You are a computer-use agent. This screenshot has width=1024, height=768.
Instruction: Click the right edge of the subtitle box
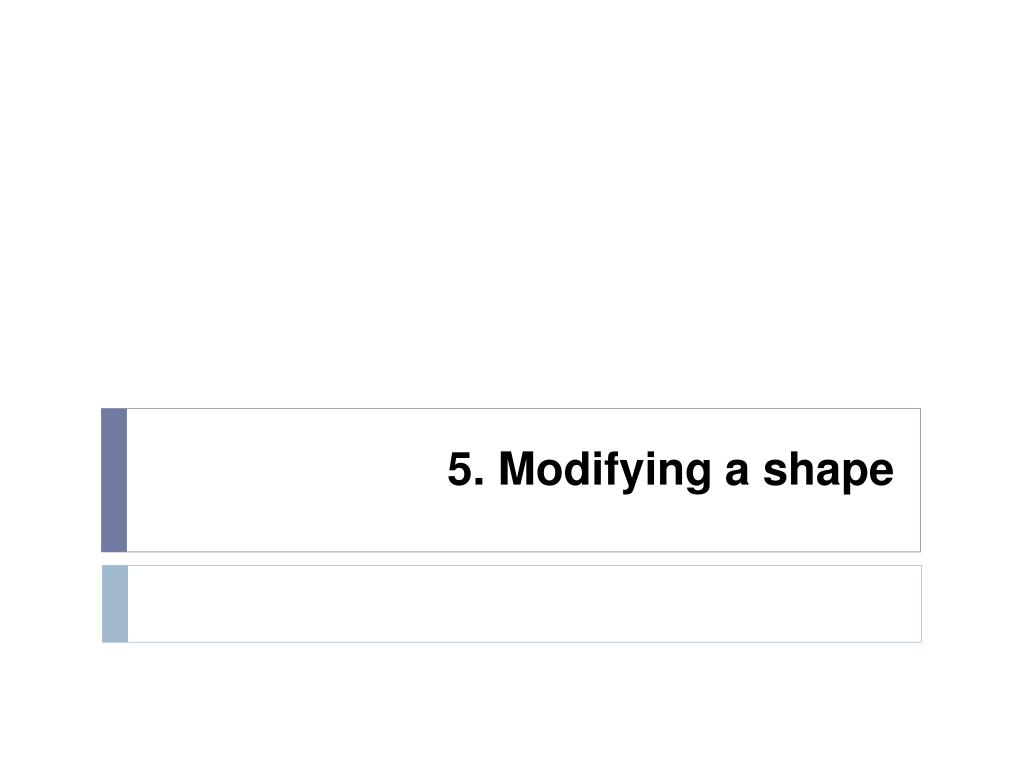(921, 604)
